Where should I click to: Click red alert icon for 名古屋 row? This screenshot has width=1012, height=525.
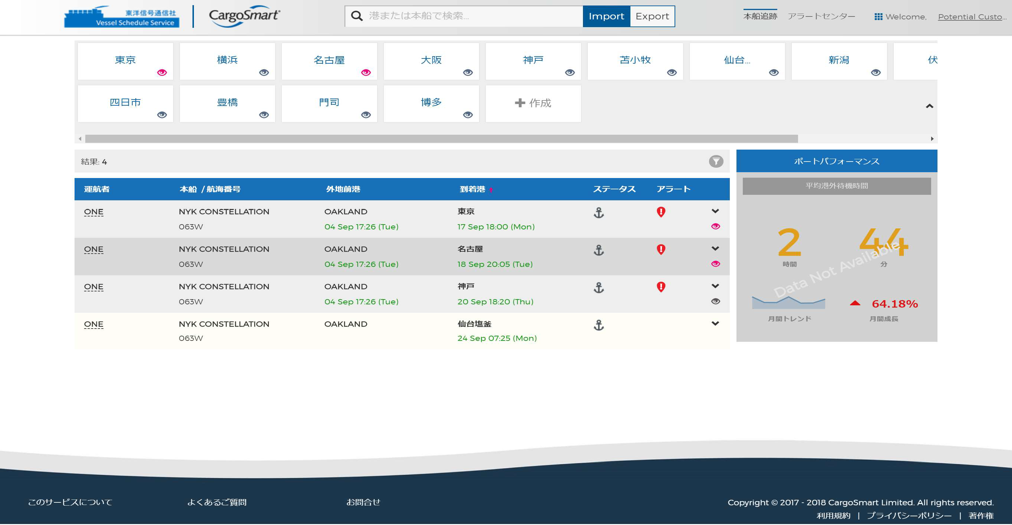coord(661,250)
